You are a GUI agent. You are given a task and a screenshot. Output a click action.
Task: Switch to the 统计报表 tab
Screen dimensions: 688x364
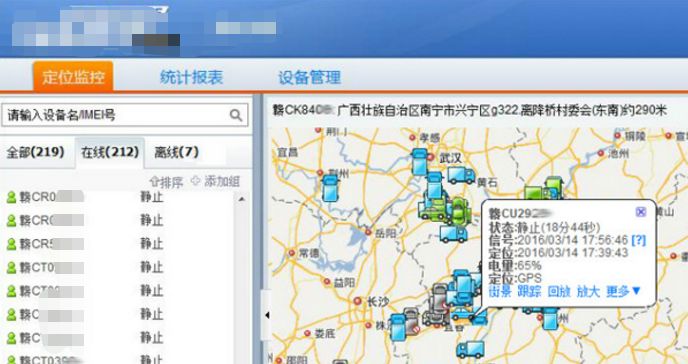191,78
